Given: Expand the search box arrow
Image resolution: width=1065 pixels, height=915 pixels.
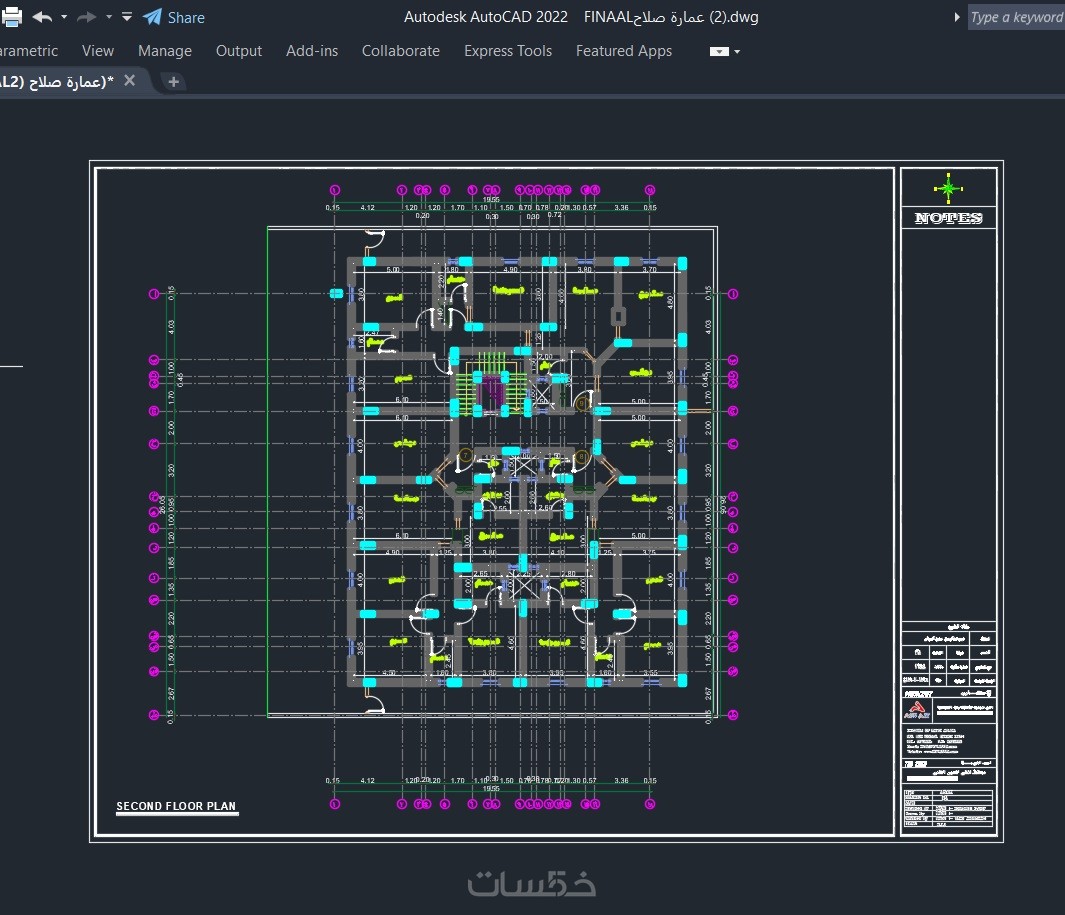Looking at the screenshot, I should (x=957, y=17).
